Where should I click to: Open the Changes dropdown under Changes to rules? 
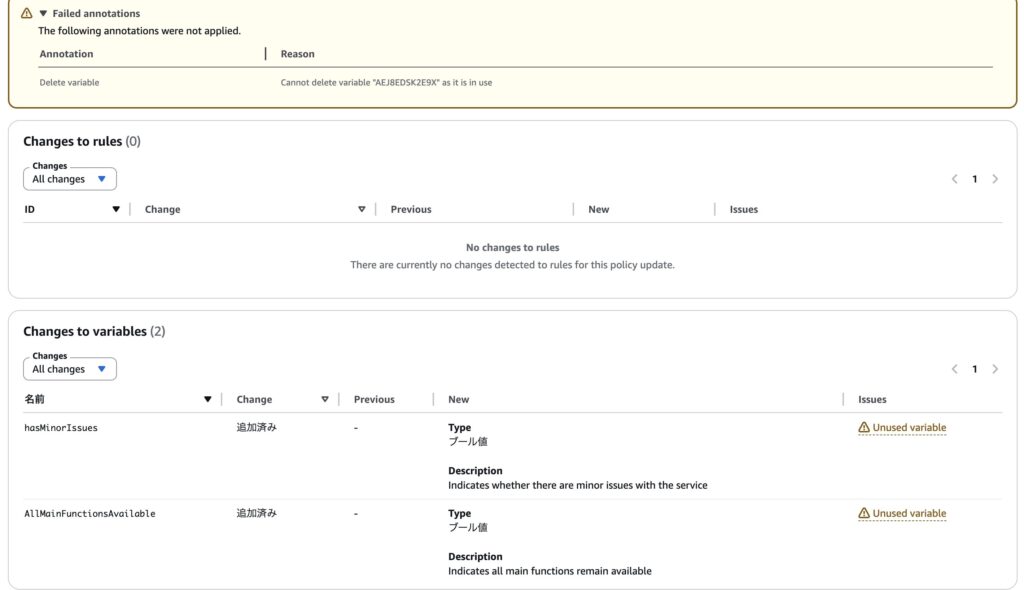(70, 179)
